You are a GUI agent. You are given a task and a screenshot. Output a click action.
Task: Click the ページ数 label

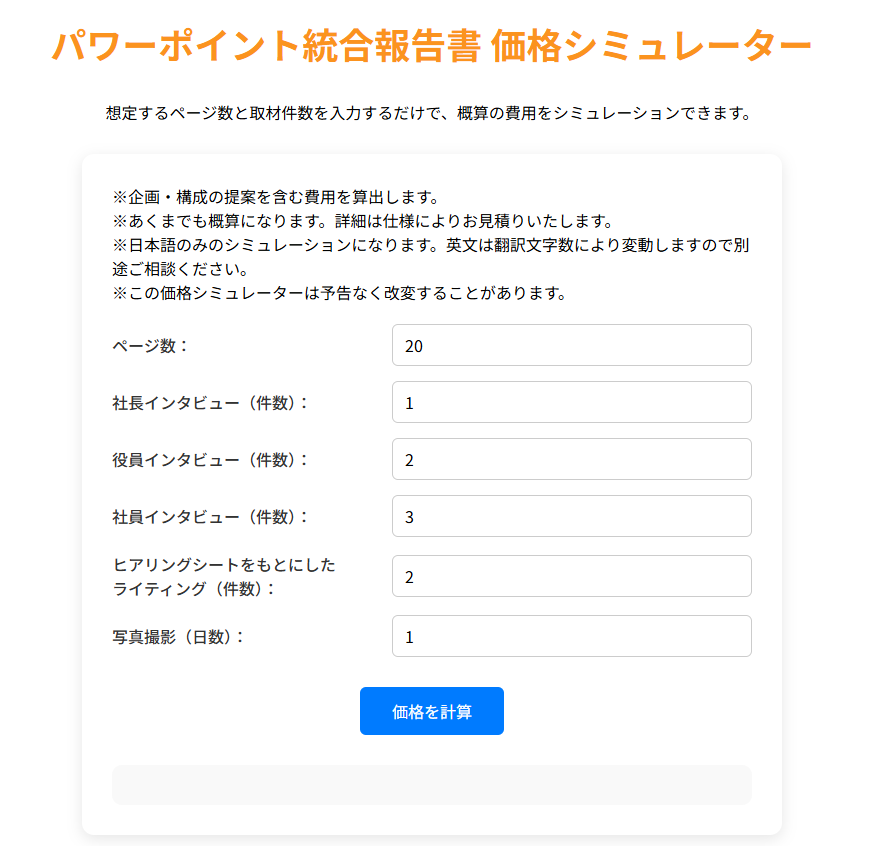pyautogui.click(x=150, y=346)
